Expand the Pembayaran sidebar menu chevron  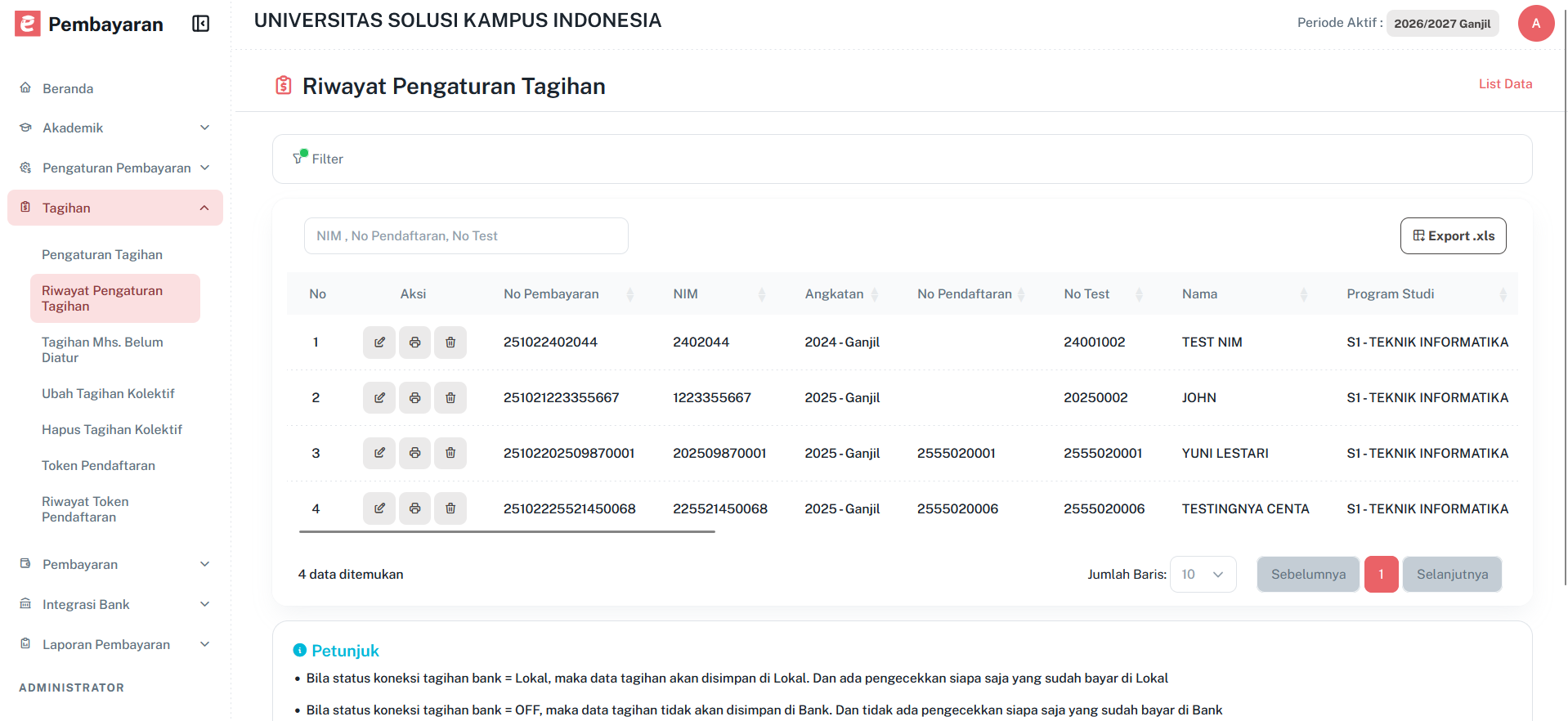204,564
